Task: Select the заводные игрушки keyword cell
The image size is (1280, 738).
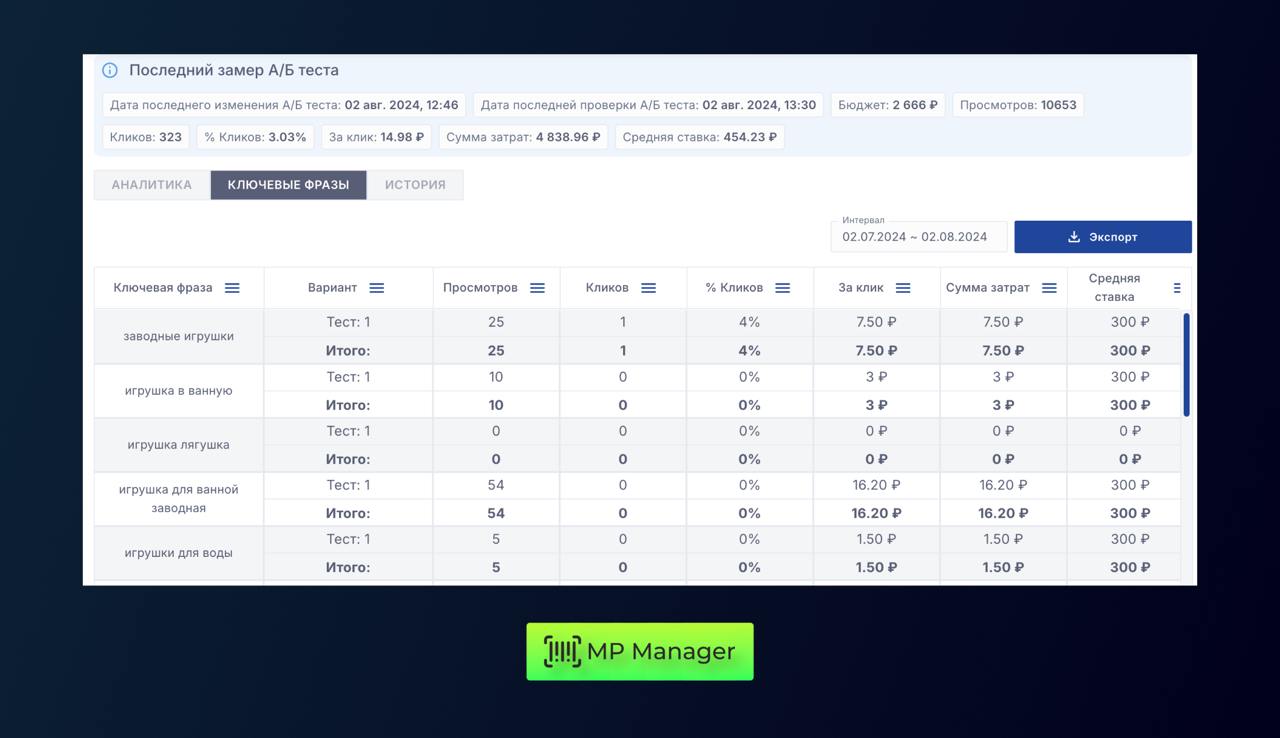Action: (179, 336)
